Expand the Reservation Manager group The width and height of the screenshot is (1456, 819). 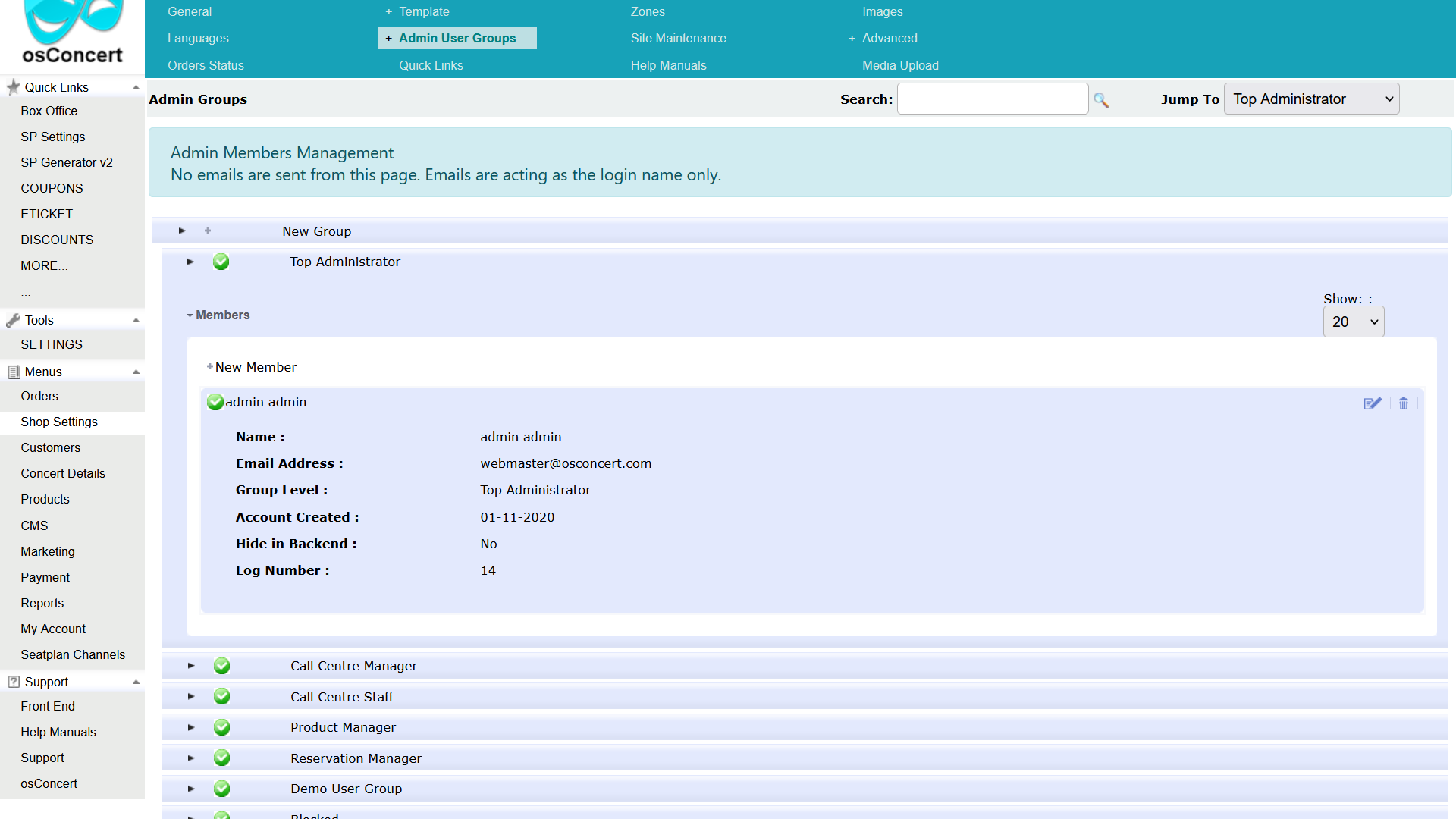click(191, 758)
